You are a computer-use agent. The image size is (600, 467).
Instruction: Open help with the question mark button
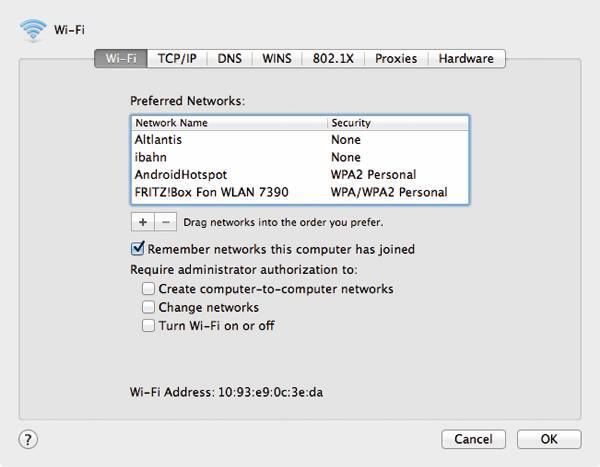28,439
